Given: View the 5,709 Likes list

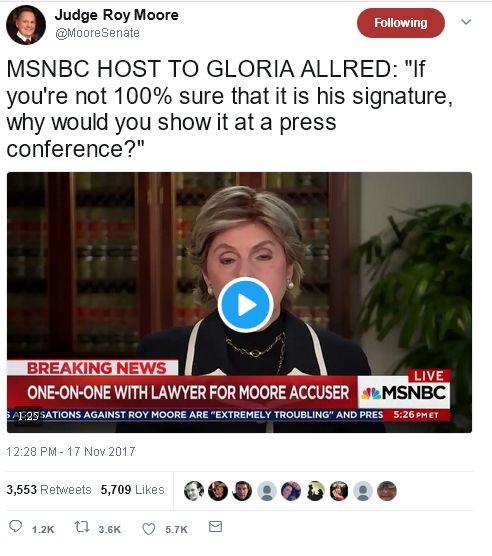Looking at the screenshot, I should click(133, 490).
